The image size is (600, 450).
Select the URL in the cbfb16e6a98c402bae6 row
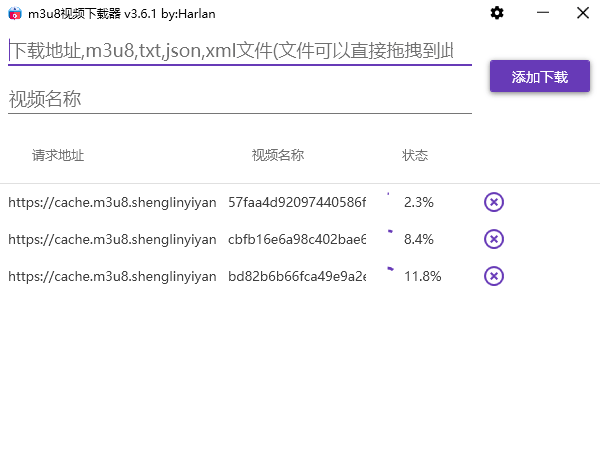[x=112, y=239]
